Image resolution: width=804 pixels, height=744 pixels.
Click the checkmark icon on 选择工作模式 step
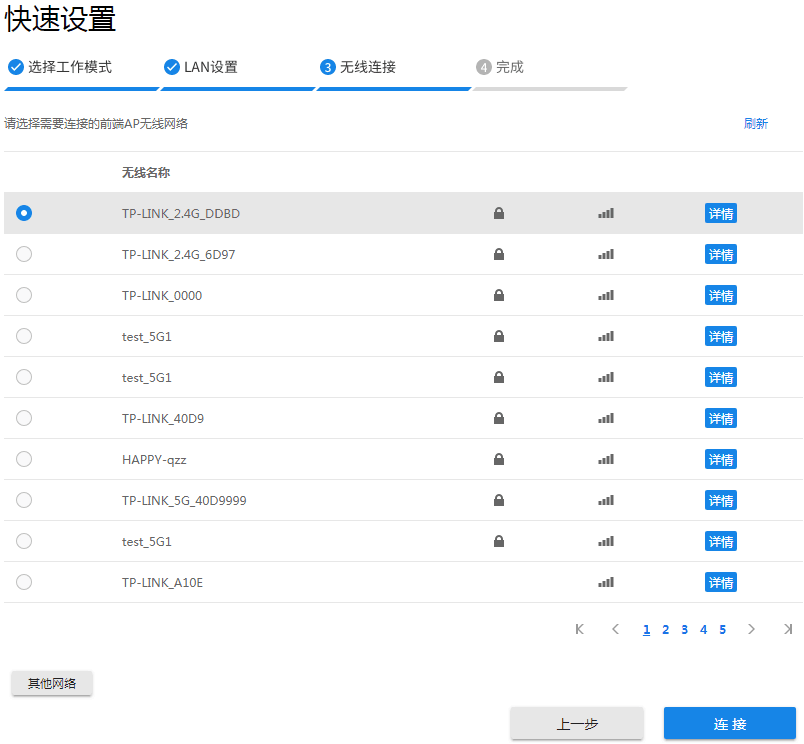(15, 67)
